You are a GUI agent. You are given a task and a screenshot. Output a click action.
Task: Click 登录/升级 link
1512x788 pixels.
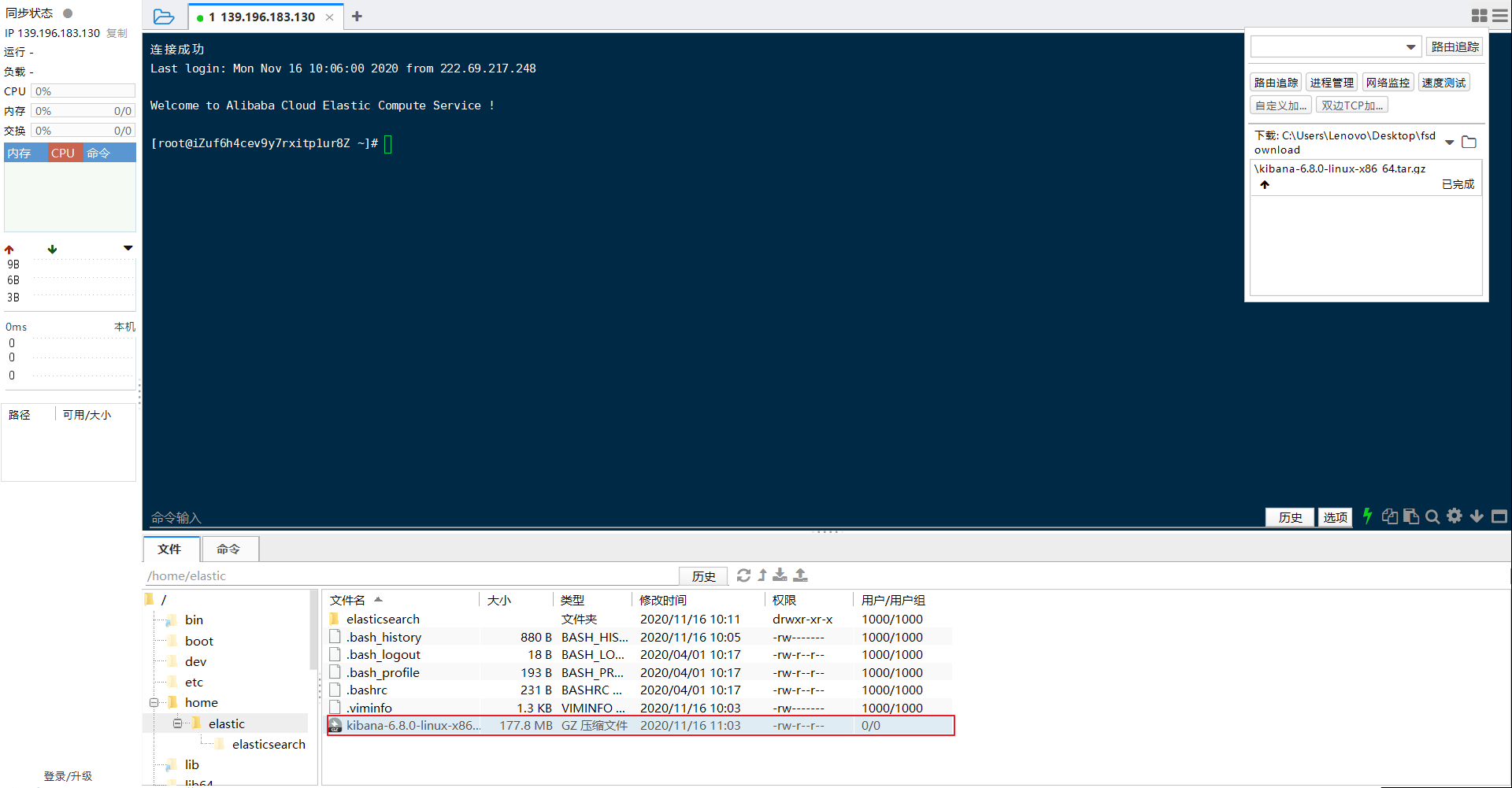point(68,776)
